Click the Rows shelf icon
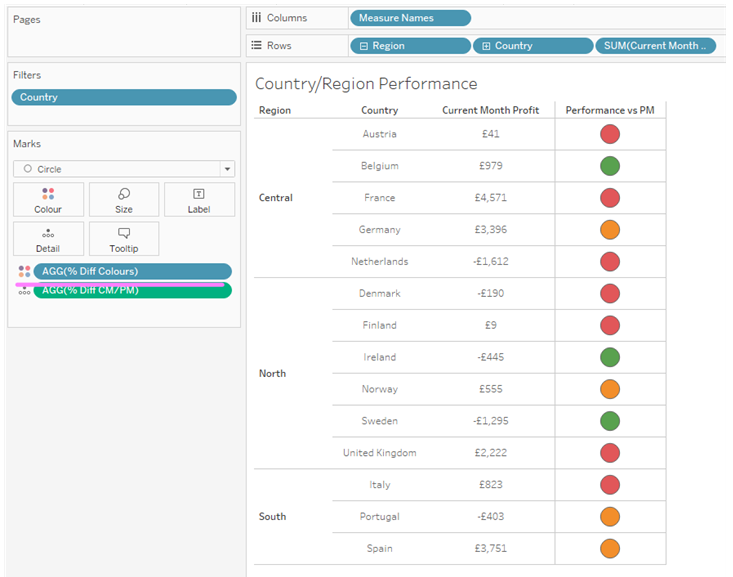733x577 pixels. point(256,45)
